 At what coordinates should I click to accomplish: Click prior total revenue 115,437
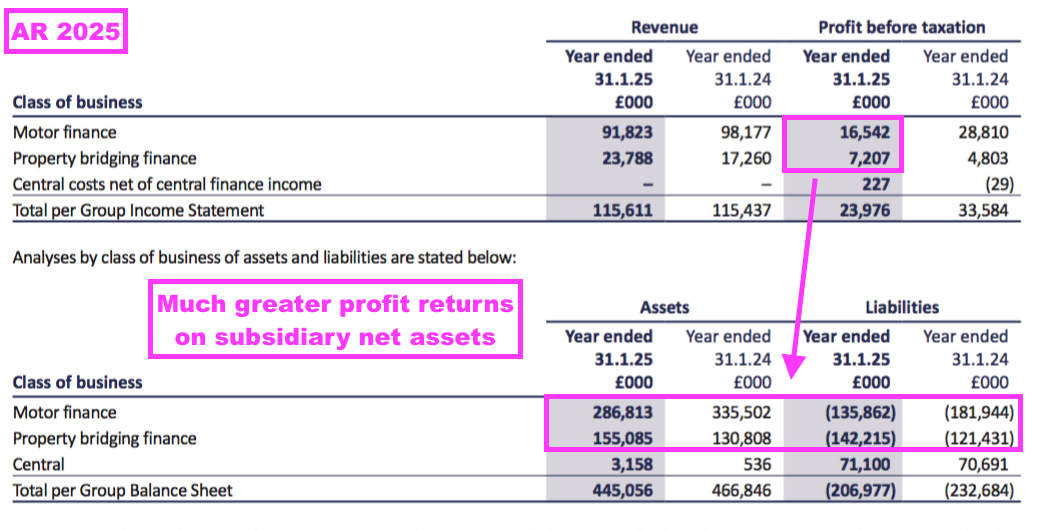(741, 210)
